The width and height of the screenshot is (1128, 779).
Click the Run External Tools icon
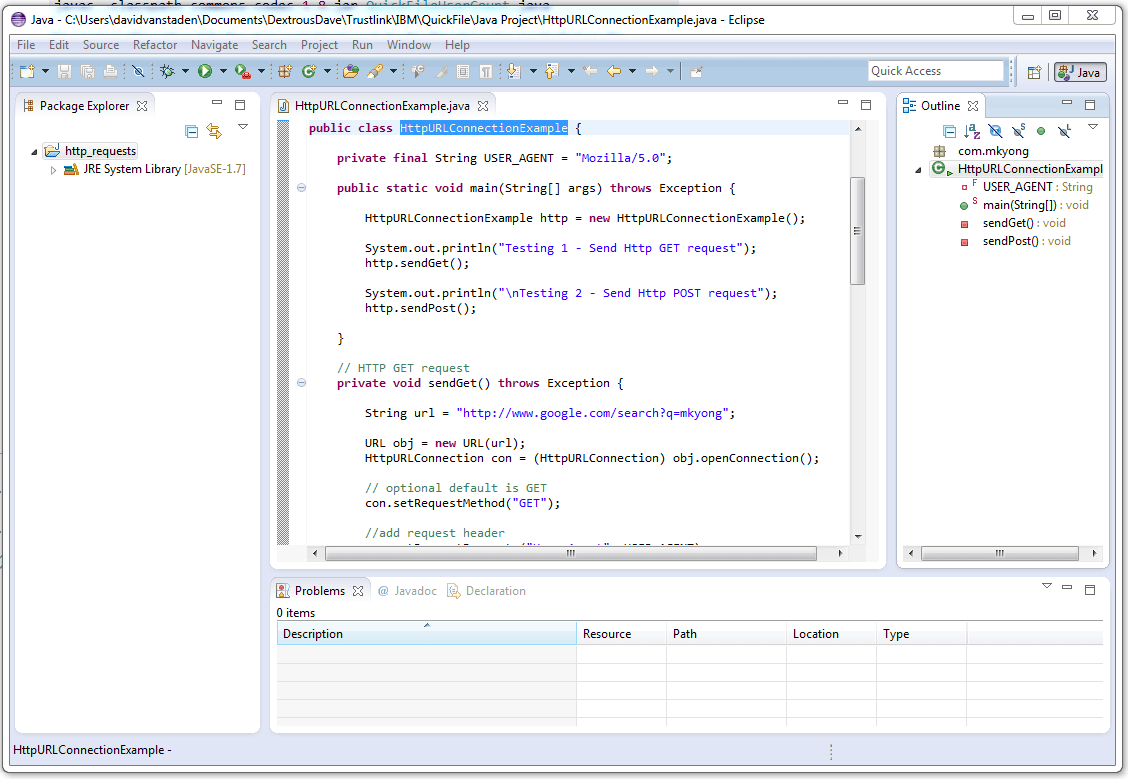pos(242,71)
